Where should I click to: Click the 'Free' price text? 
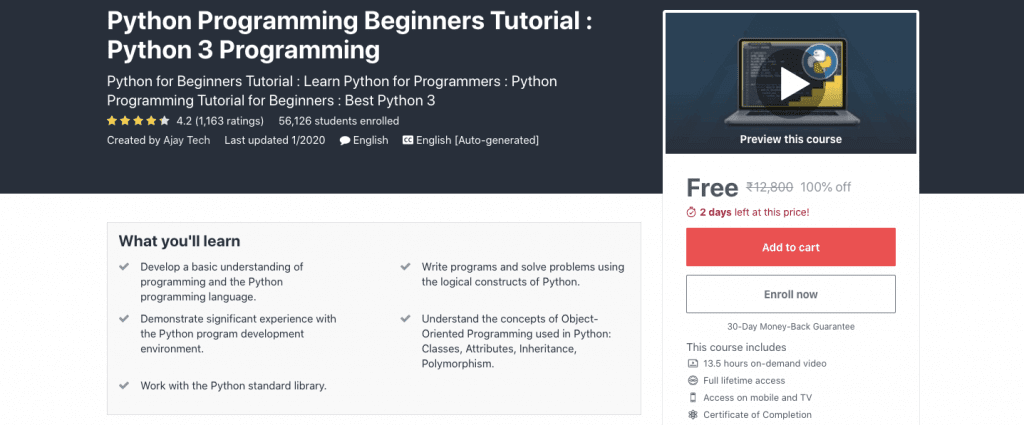(712, 187)
